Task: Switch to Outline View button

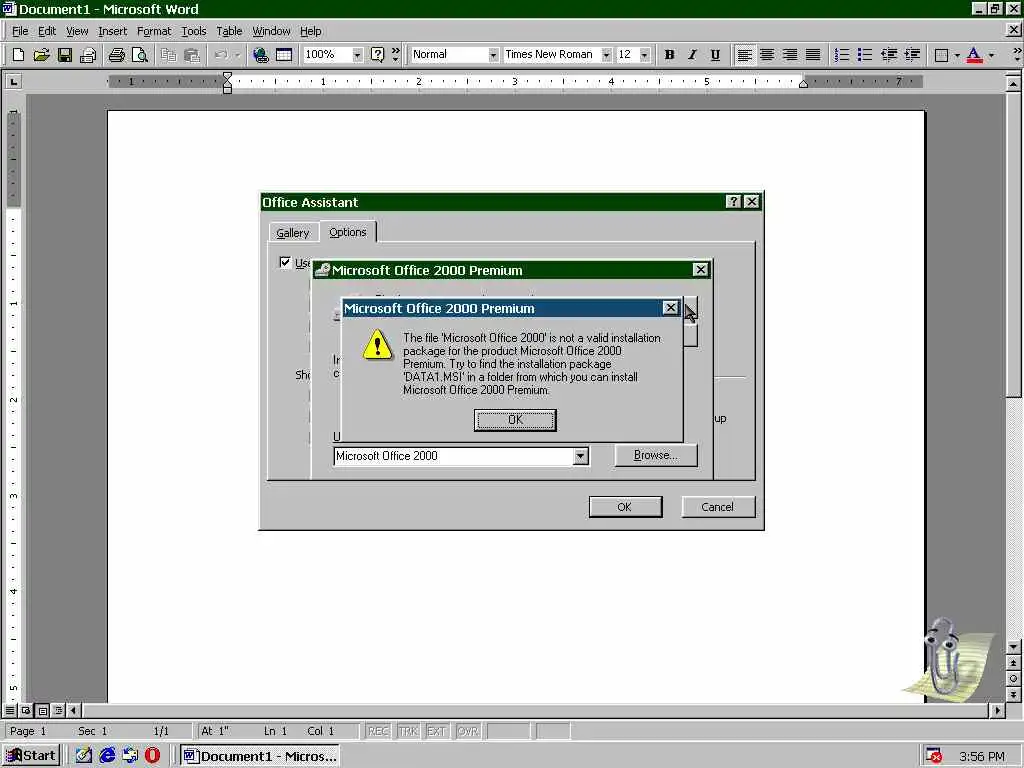Action: coord(58,710)
